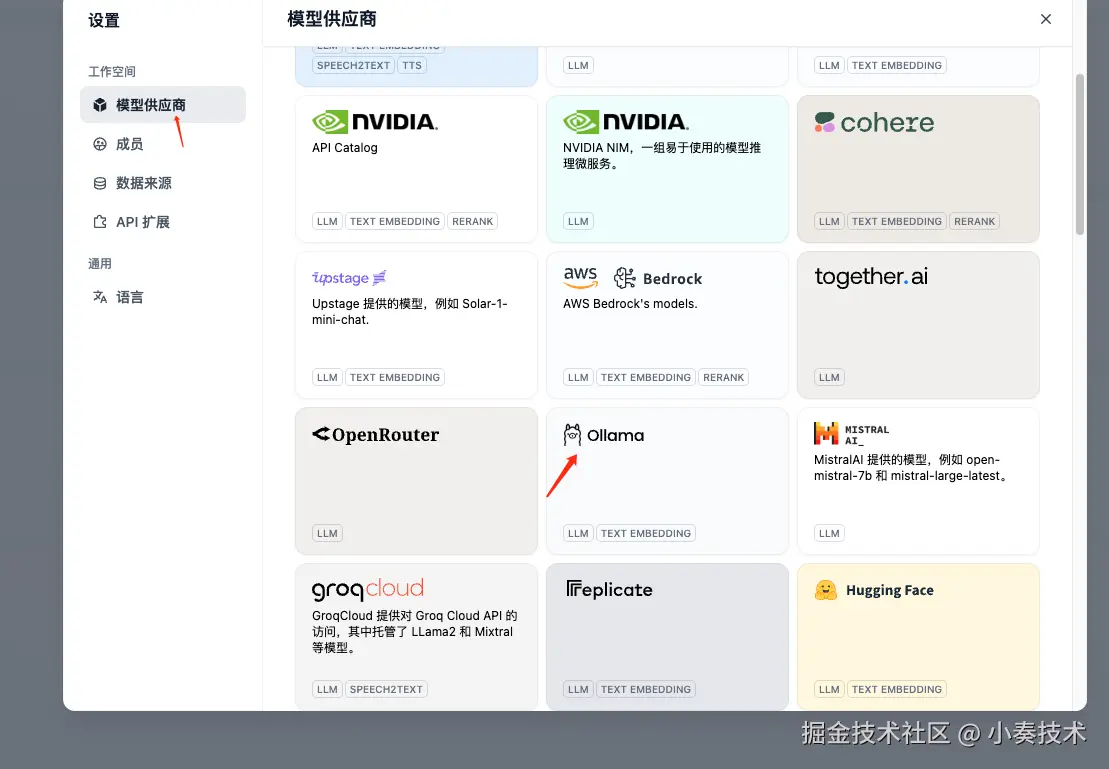This screenshot has width=1109, height=769.
Task: Click the groqcloud logo
Action: (368, 589)
